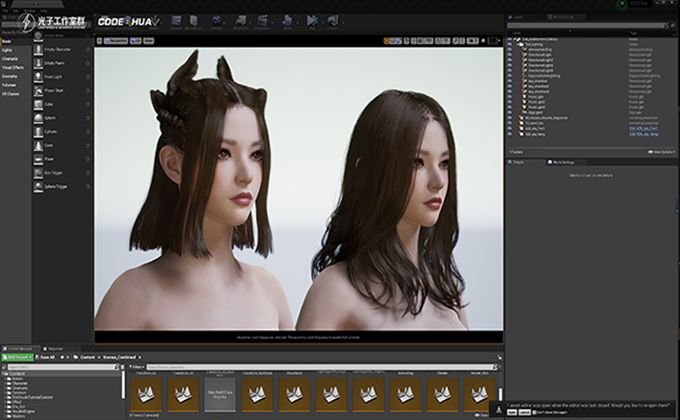The width and height of the screenshot is (680, 420).
Task: Click the Play toolbar icon
Action: click(312, 21)
